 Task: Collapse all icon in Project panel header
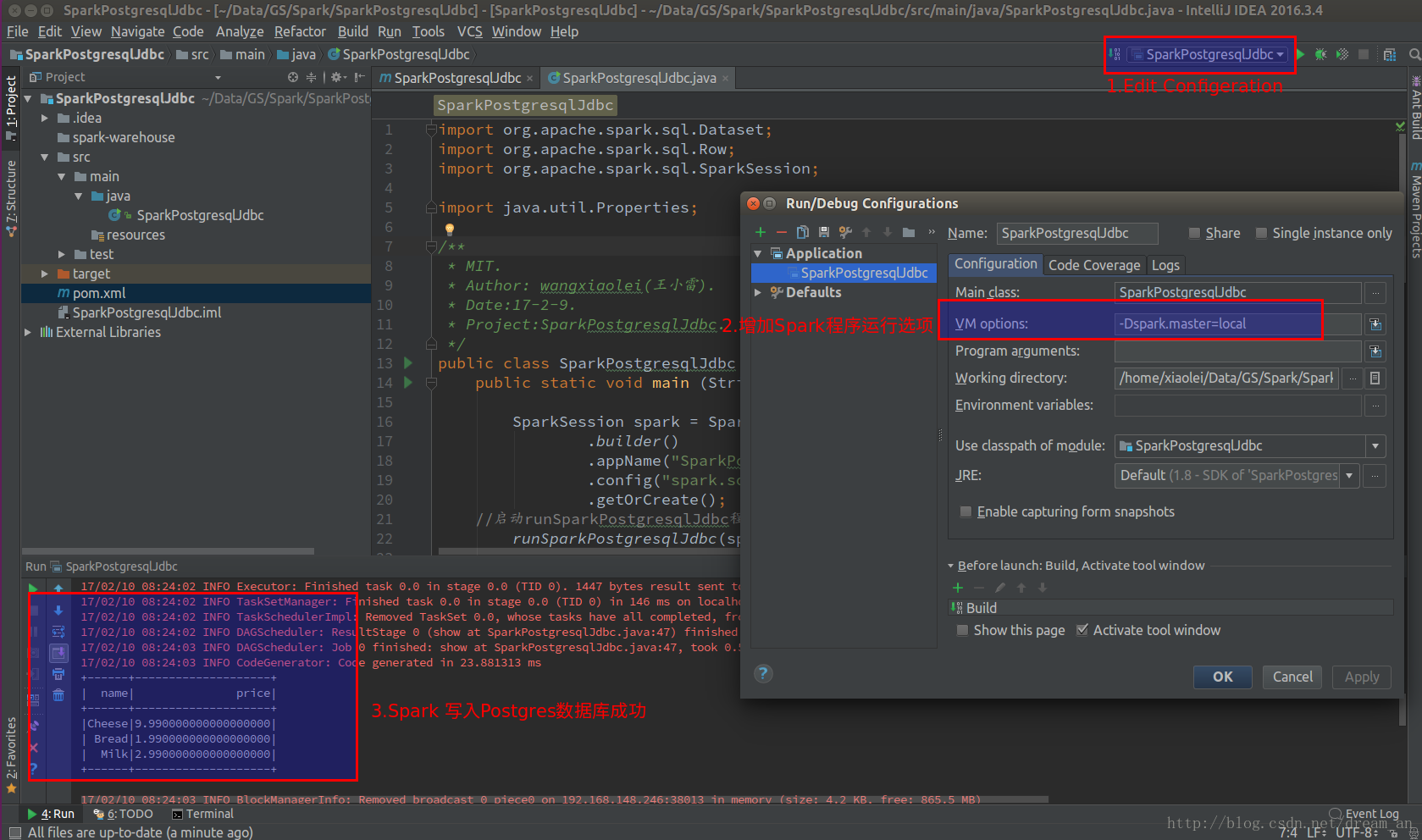[x=311, y=77]
